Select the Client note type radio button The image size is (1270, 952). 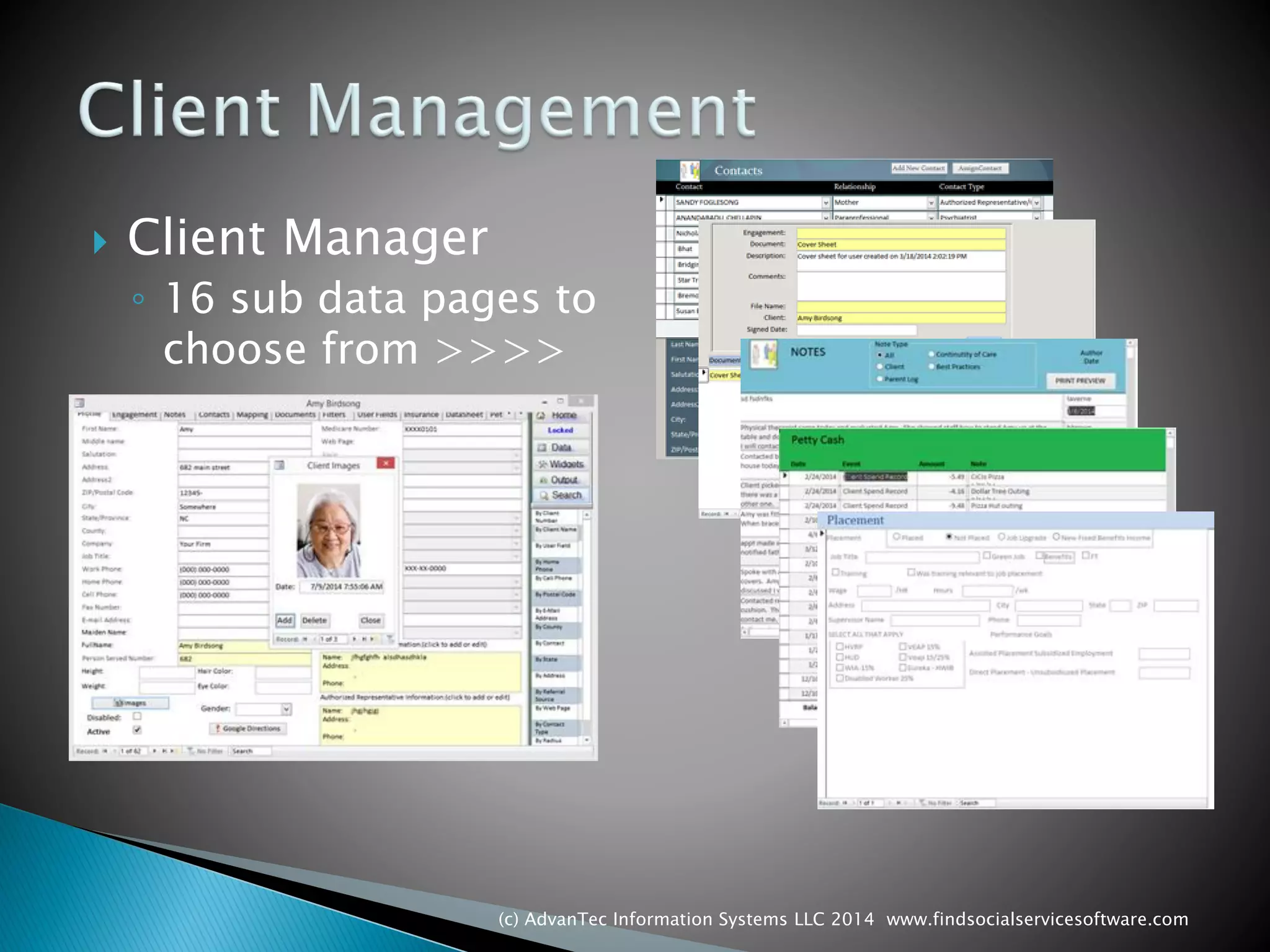click(880, 367)
